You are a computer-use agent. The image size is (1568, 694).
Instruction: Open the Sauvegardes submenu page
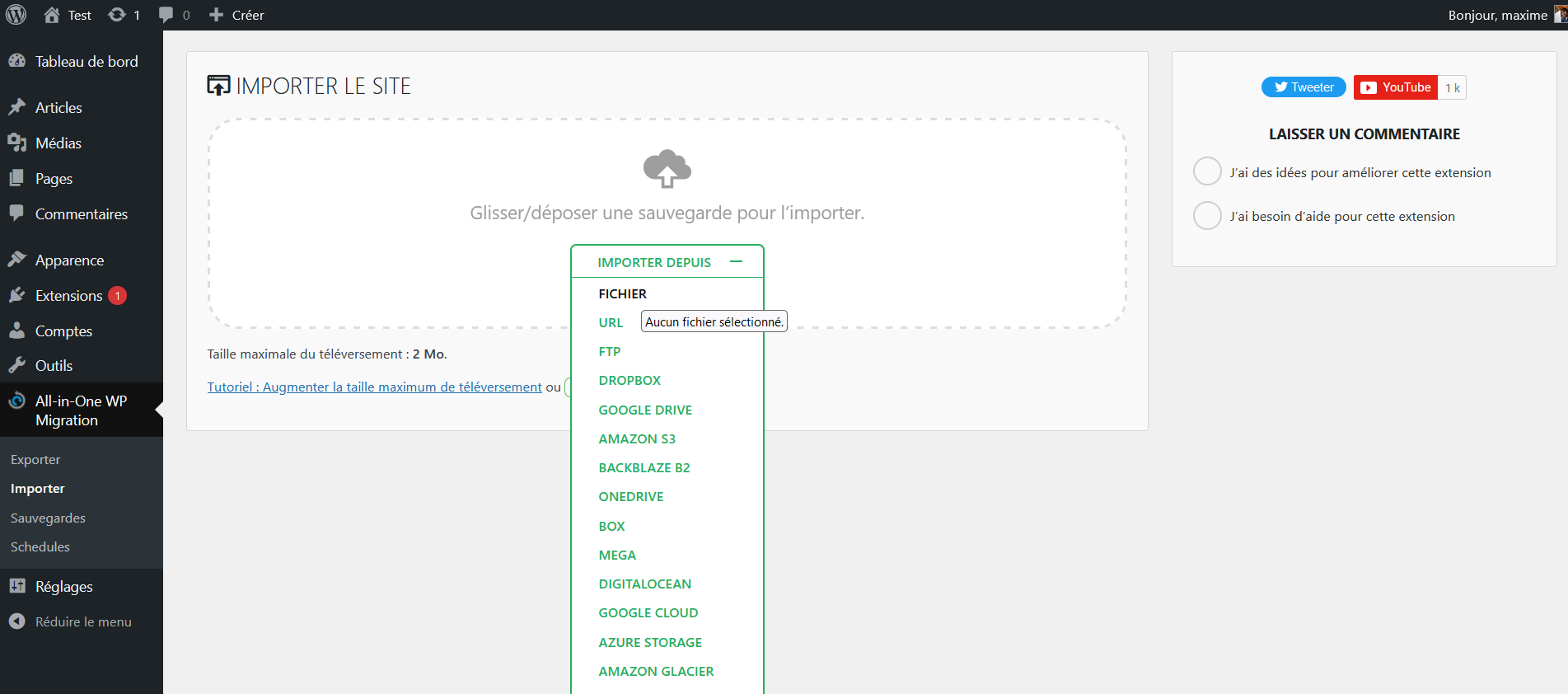click(x=48, y=518)
